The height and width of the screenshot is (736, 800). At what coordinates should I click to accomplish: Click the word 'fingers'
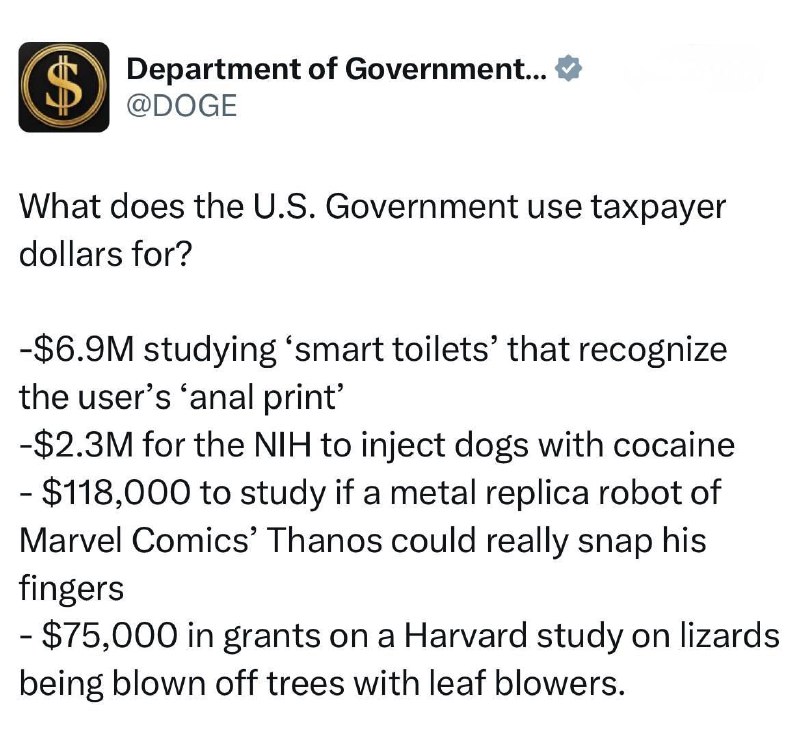pos(71,590)
